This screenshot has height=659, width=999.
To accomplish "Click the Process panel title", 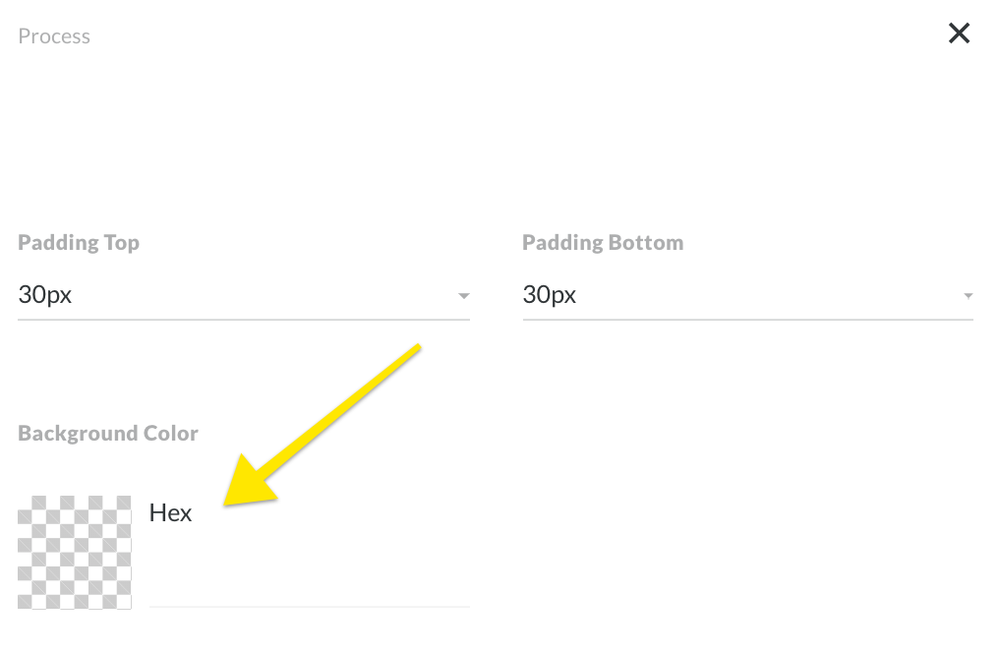I will (x=54, y=36).
